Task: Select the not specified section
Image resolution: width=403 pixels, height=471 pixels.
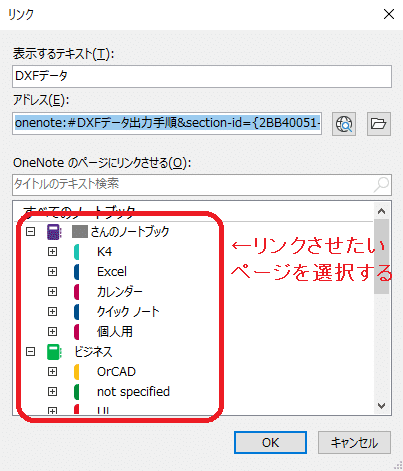Action: [x=133, y=392]
